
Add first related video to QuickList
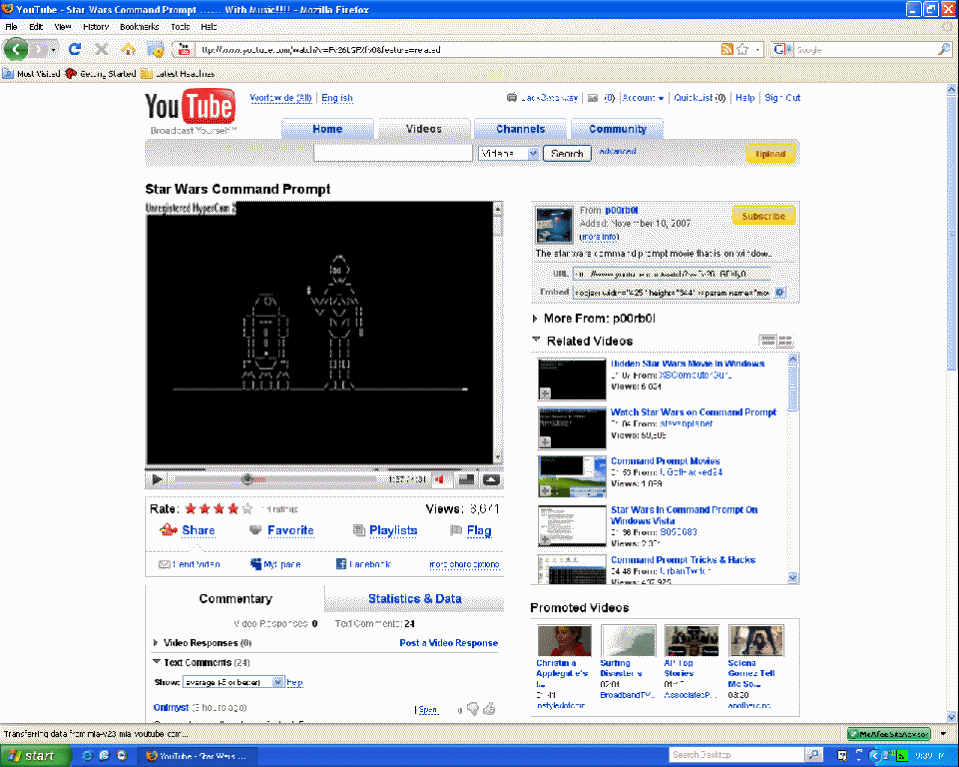click(545, 393)
